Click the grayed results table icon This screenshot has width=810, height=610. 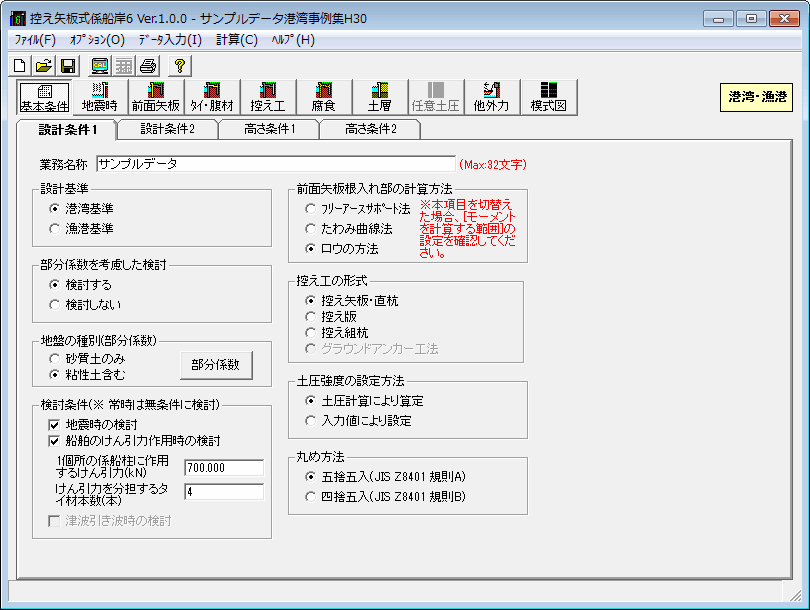(123, 66)
